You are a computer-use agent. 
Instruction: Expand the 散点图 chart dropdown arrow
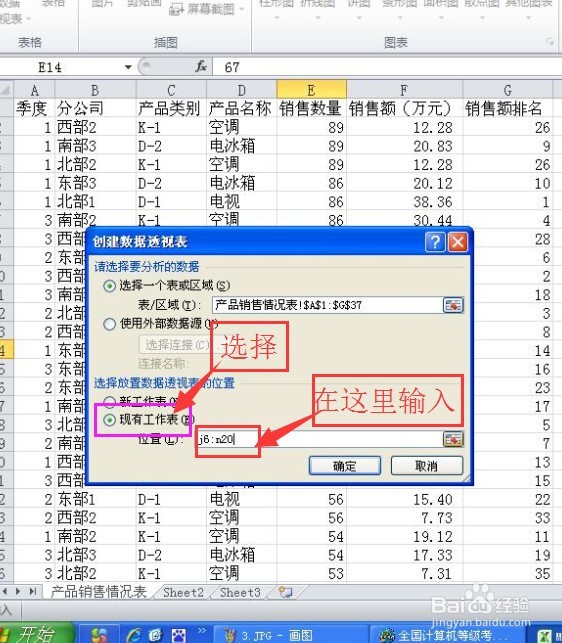pos(482,18)
